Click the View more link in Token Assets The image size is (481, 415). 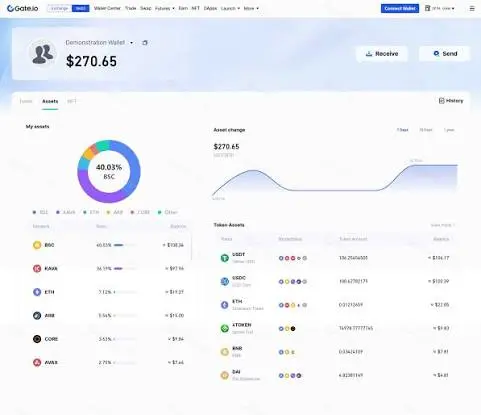[442, 225]
